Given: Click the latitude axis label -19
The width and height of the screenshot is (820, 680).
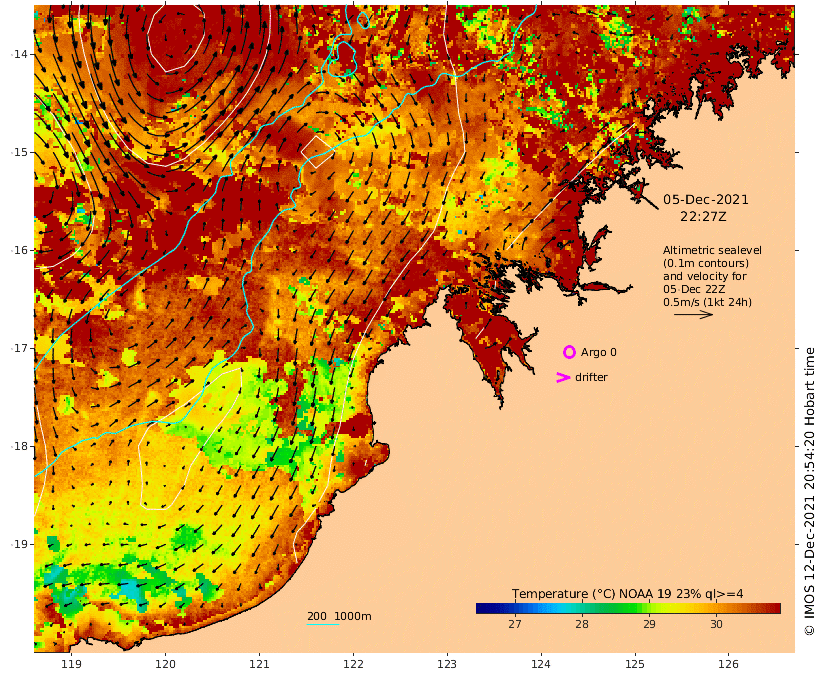Looking at the screenshot, I should point(20,544).
